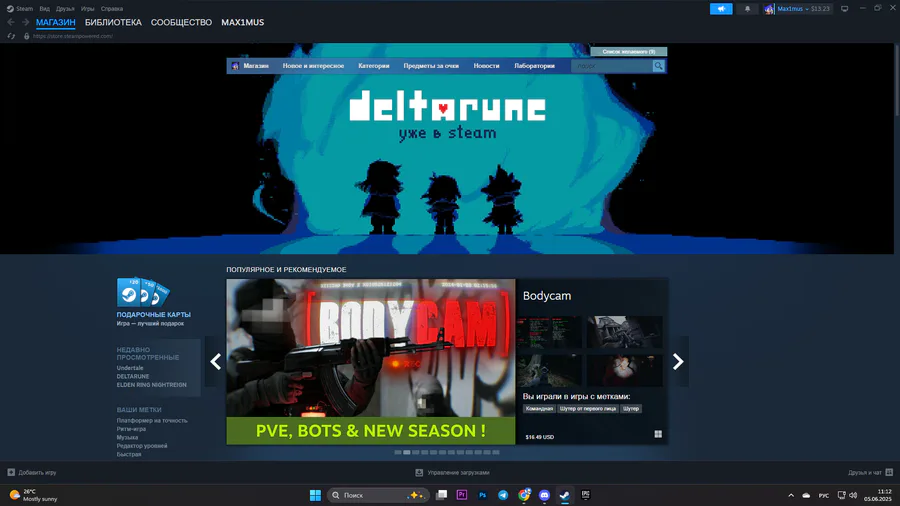Open Epic Games Launcher from taskbar

(585, 495)
